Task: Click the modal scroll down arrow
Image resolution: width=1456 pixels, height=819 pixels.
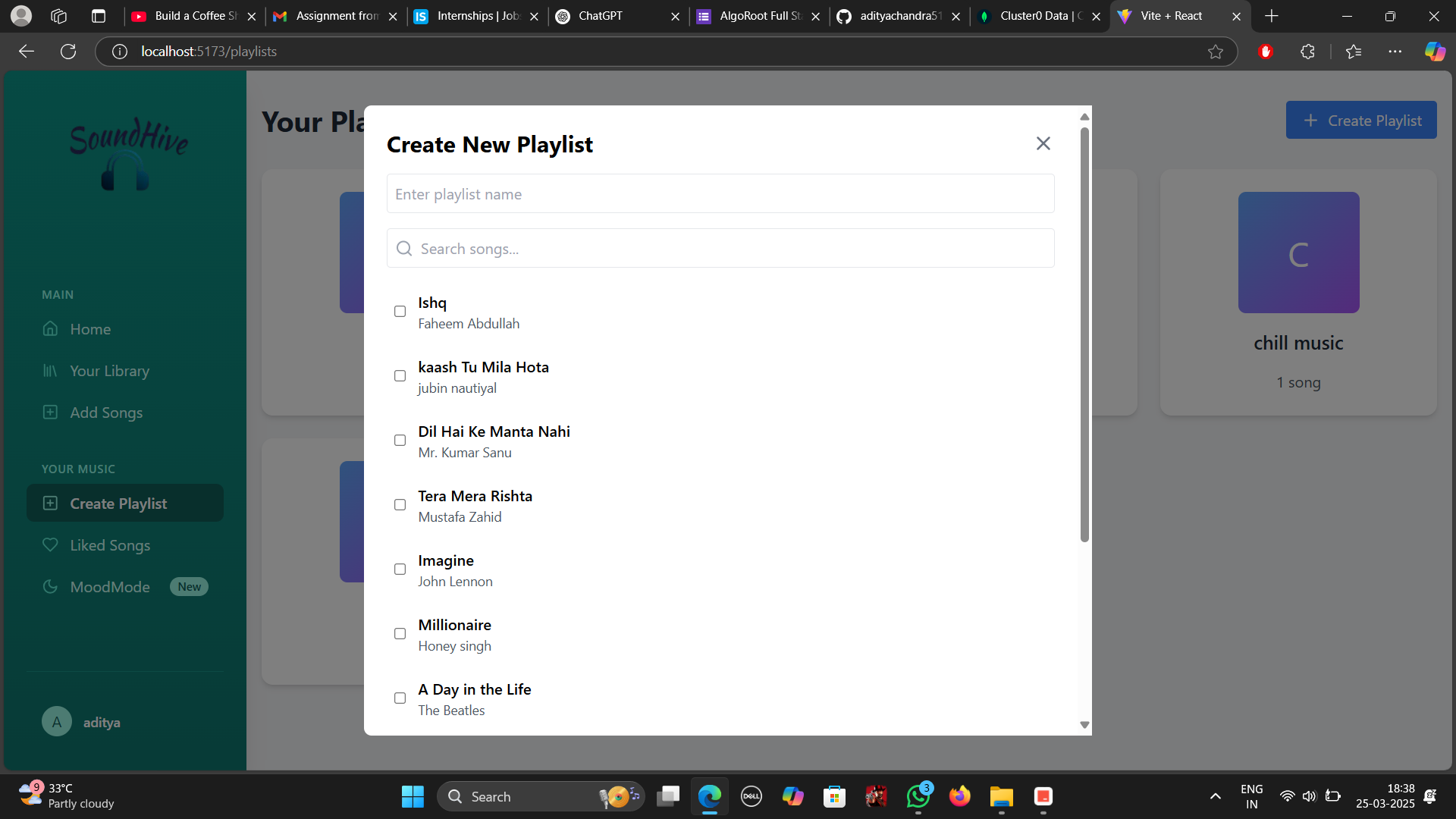Action: coord(1084,725)
